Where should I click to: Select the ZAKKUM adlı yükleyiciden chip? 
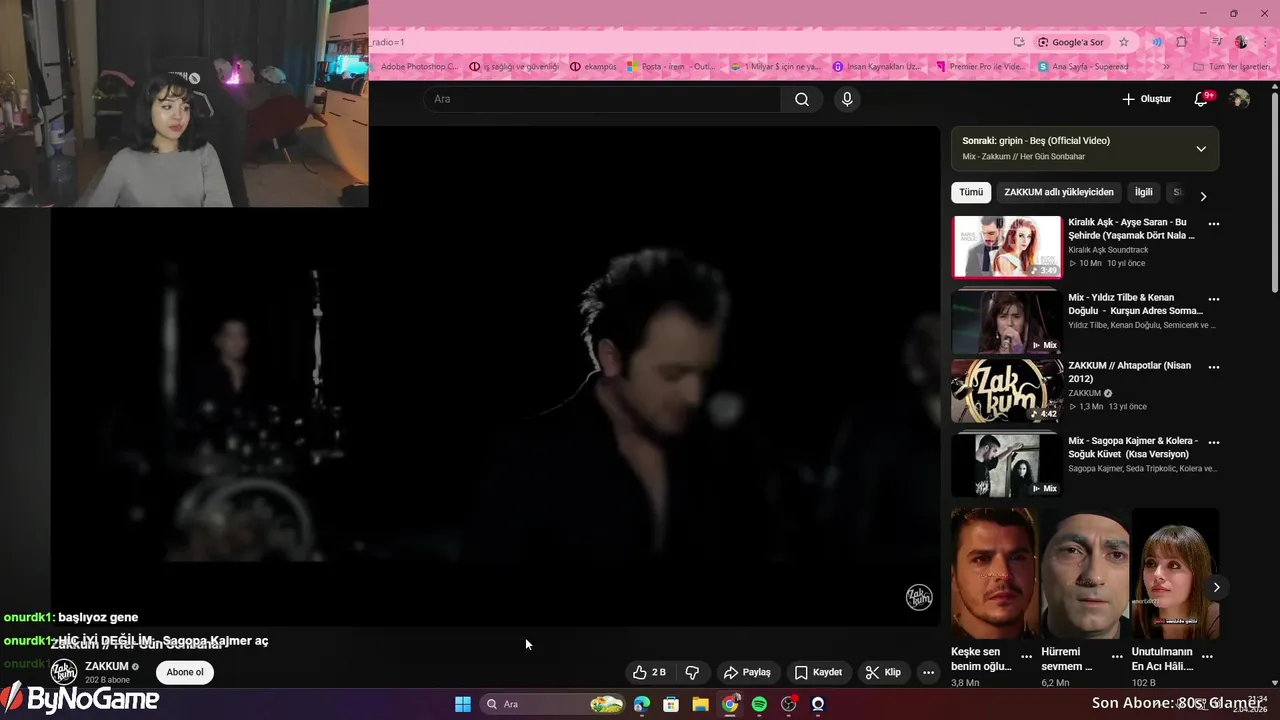(x=1059, y=192)
